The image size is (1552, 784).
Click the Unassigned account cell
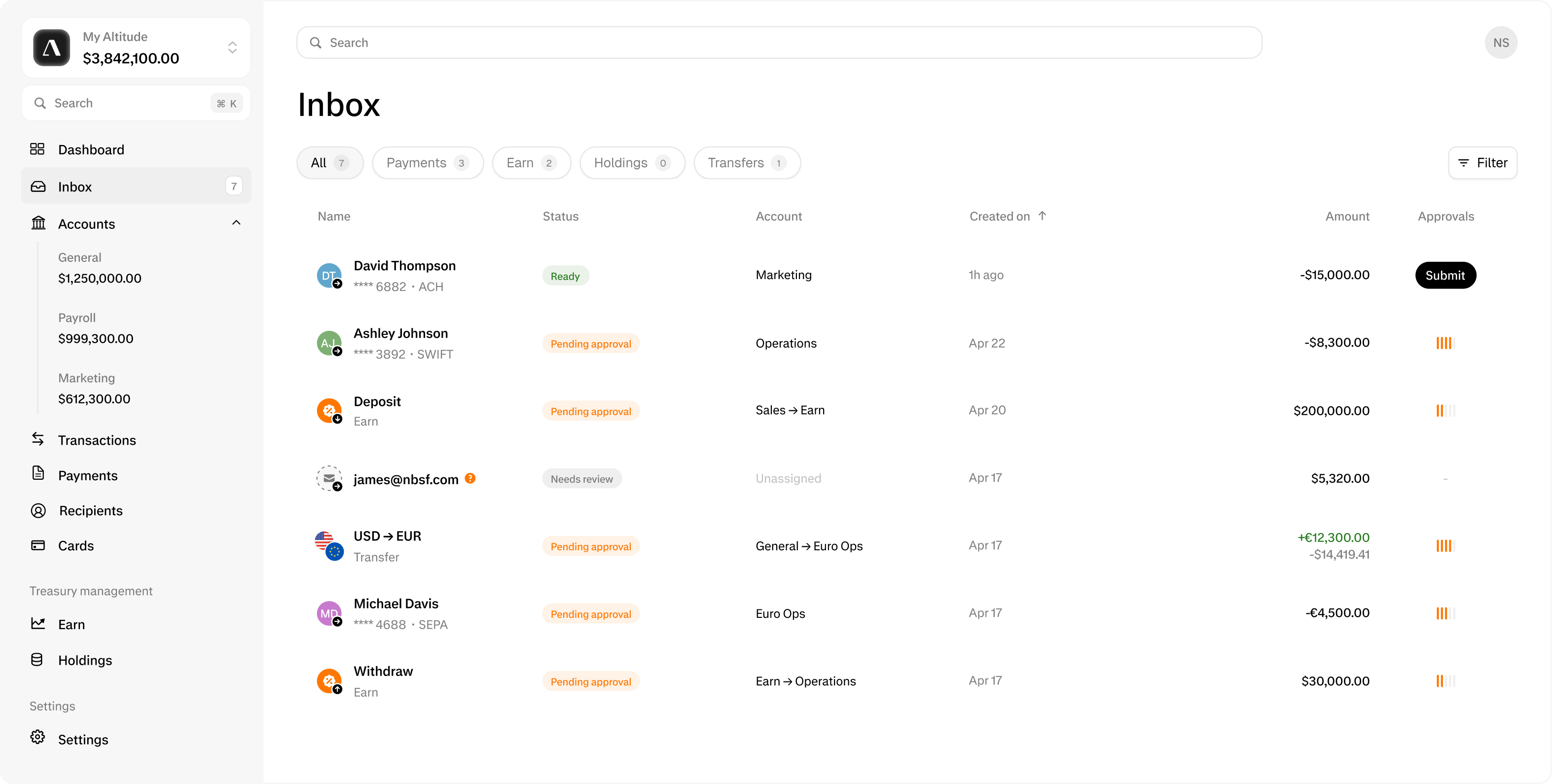788,478
